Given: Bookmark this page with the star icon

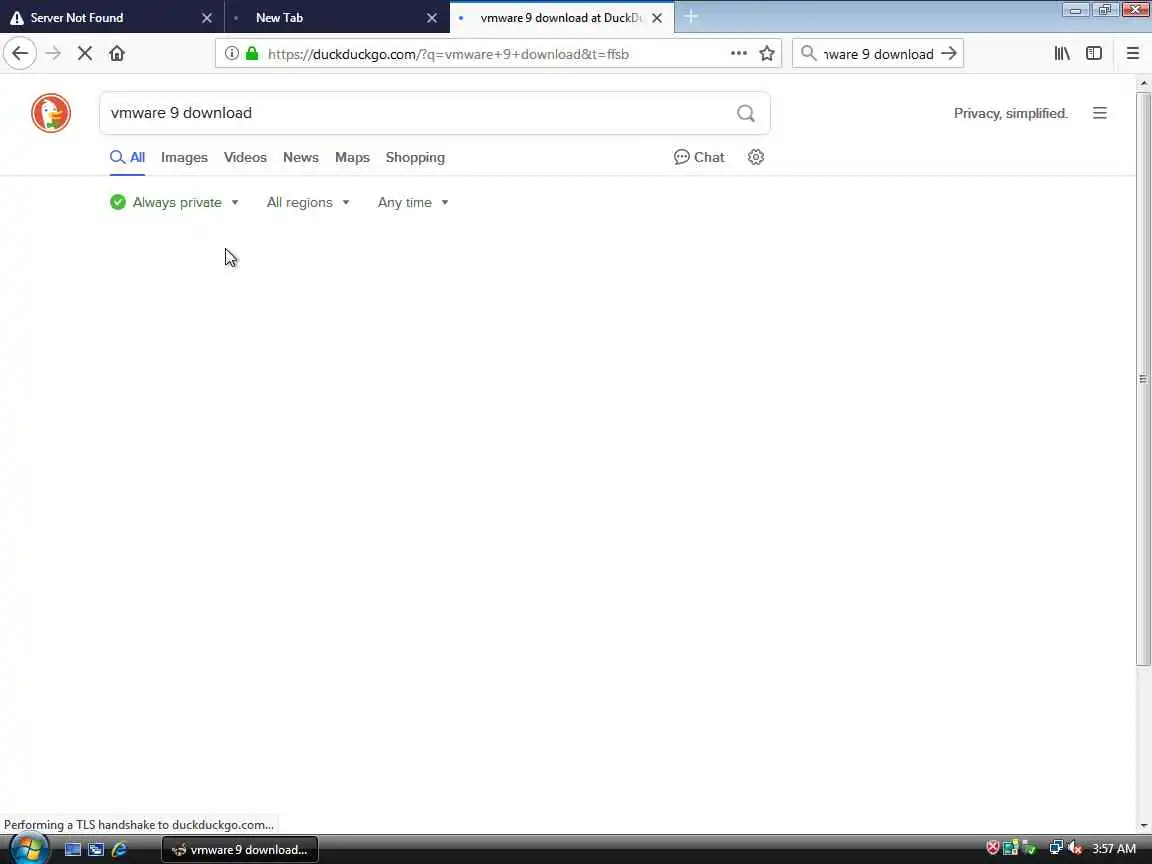Looking at the screenshot, I should click(x=767, y=54).
